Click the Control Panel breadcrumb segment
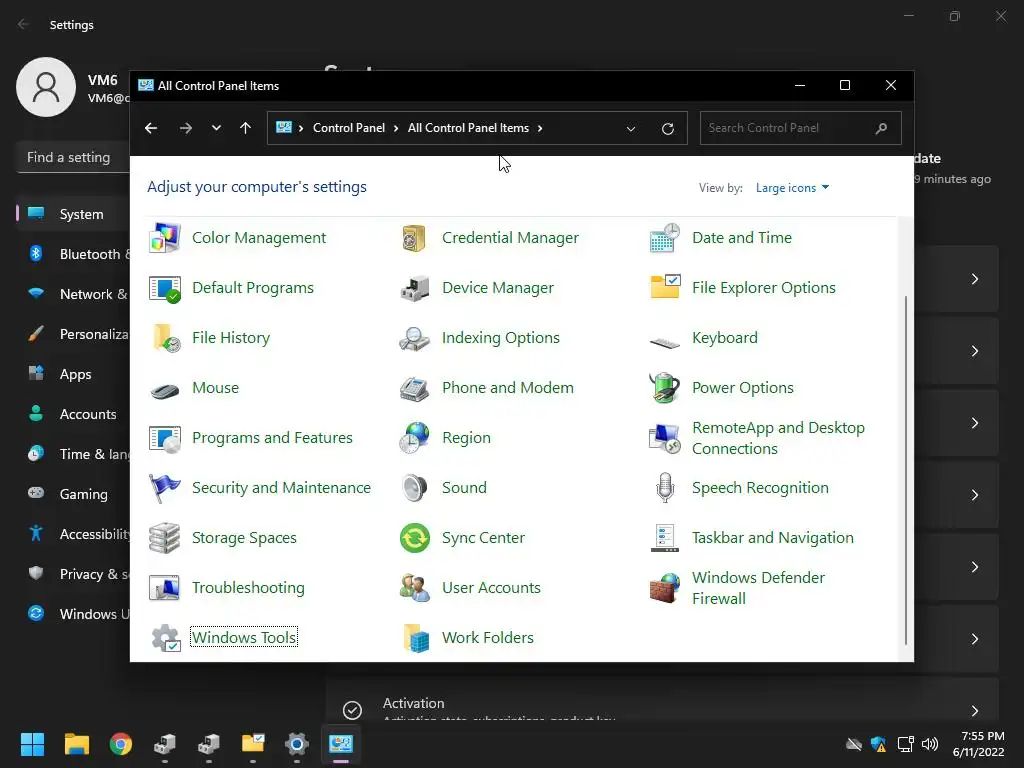 coord(349,128)
